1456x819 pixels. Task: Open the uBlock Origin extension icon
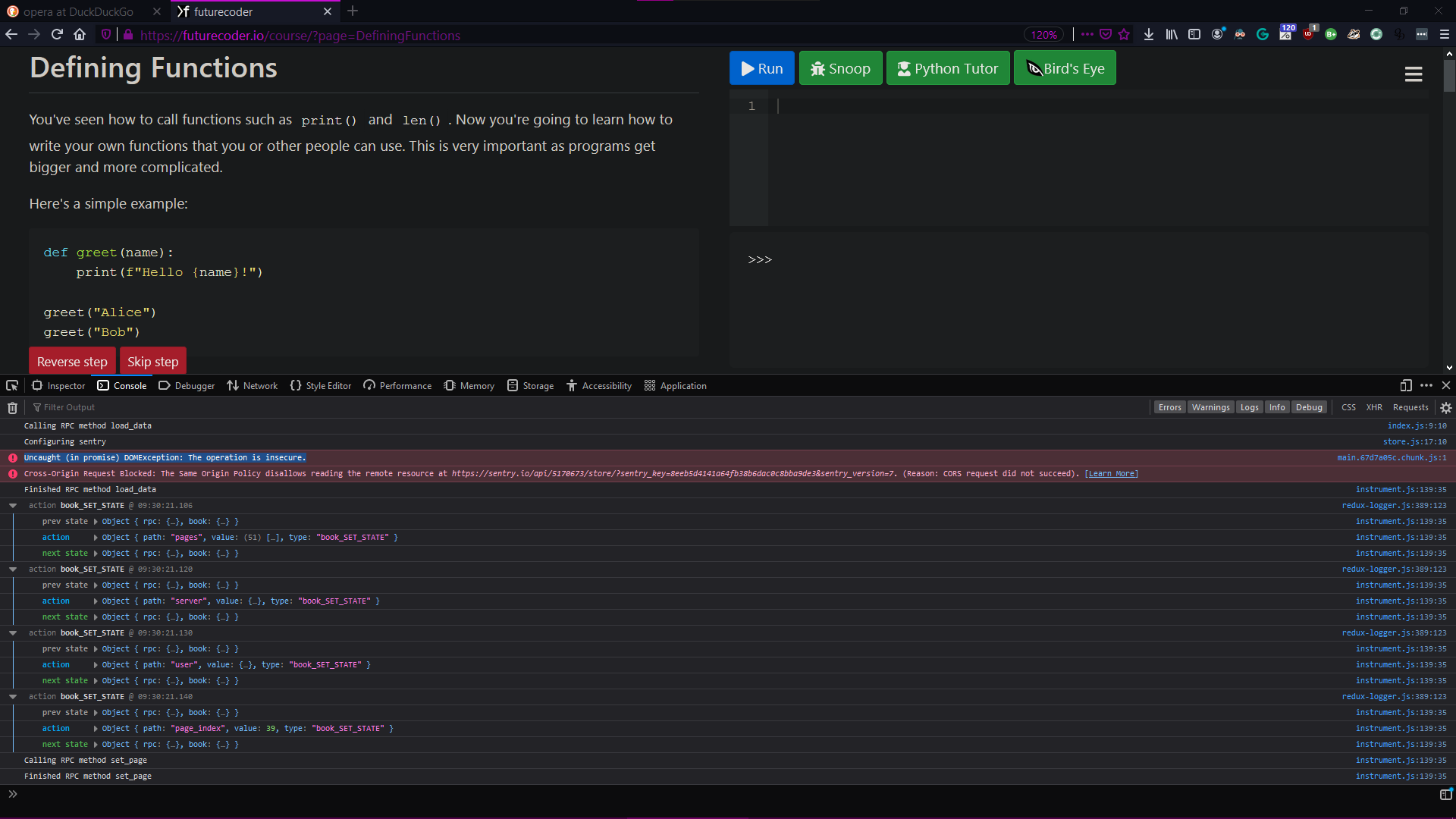click(1310, 34)
